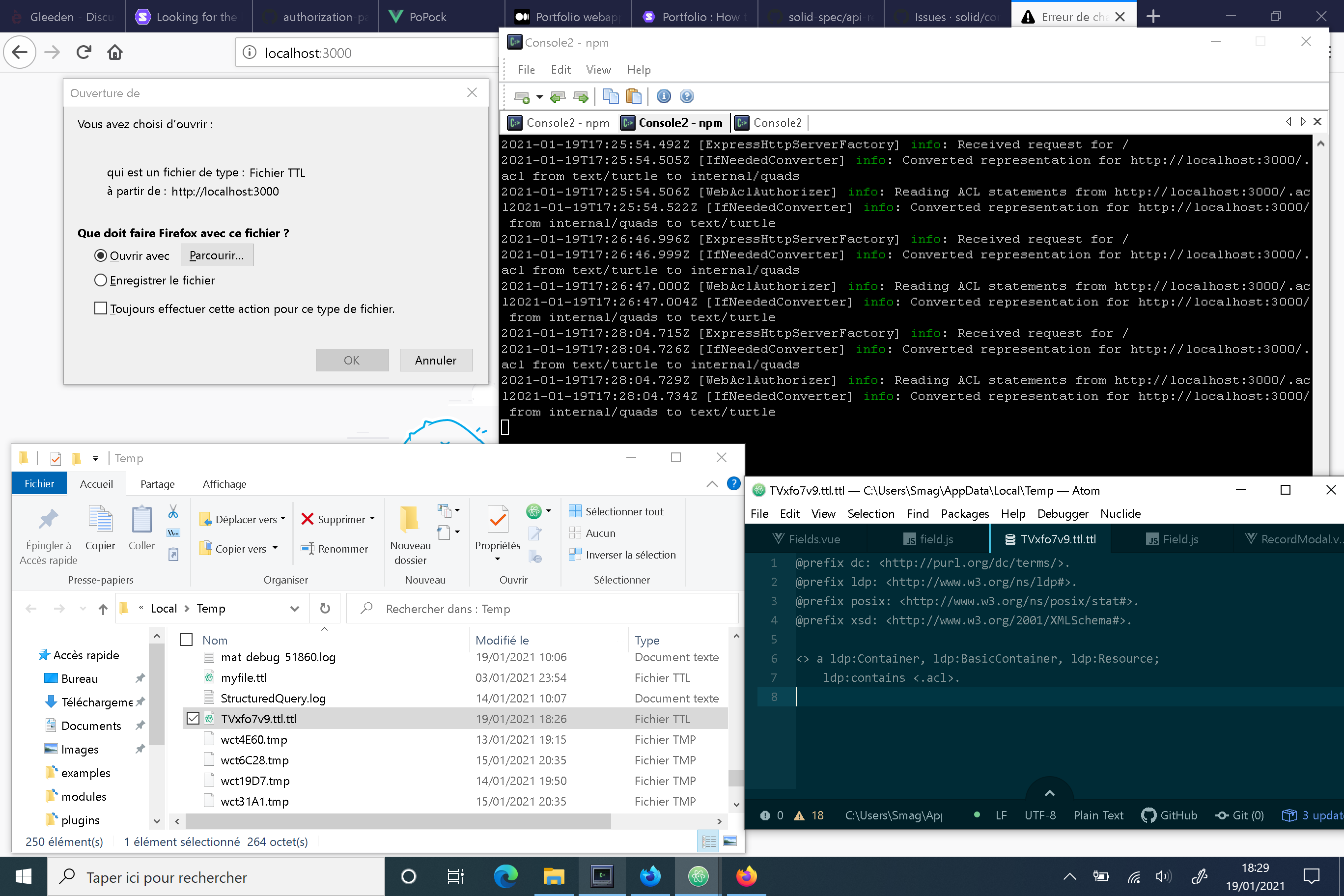The image size is (1344, 896).
Task: Click the Rechercher dans : Temp search field
Action: click(x=542, y=609)
